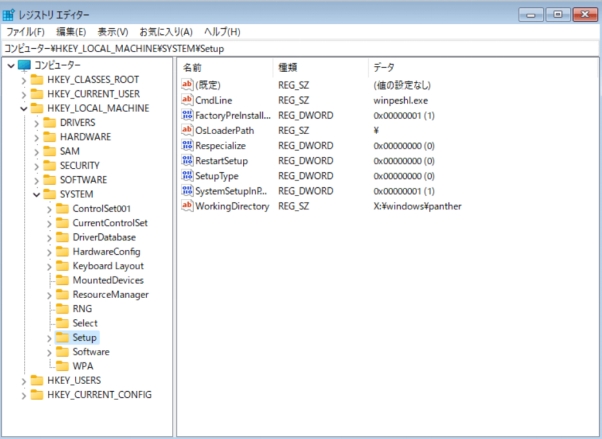This screenshot has height=439, width=602.
Task: Click the SOFTWARE folder icon
Action: click(50, 180)
